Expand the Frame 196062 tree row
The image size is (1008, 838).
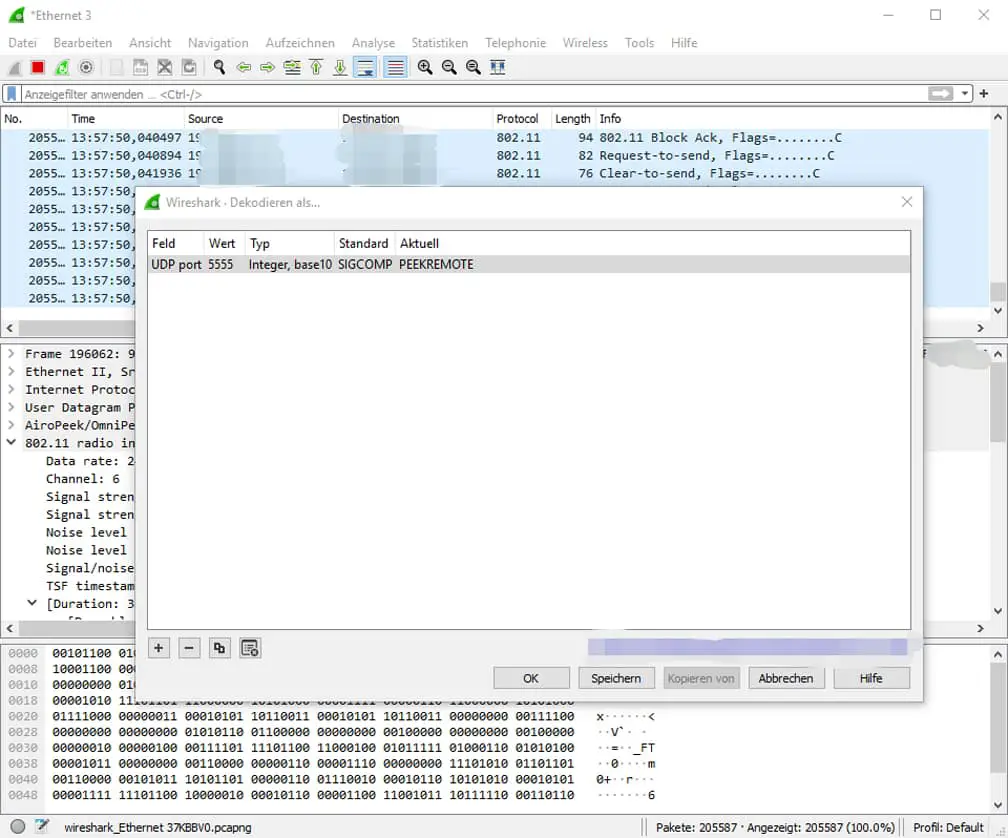tap(11, 353)
